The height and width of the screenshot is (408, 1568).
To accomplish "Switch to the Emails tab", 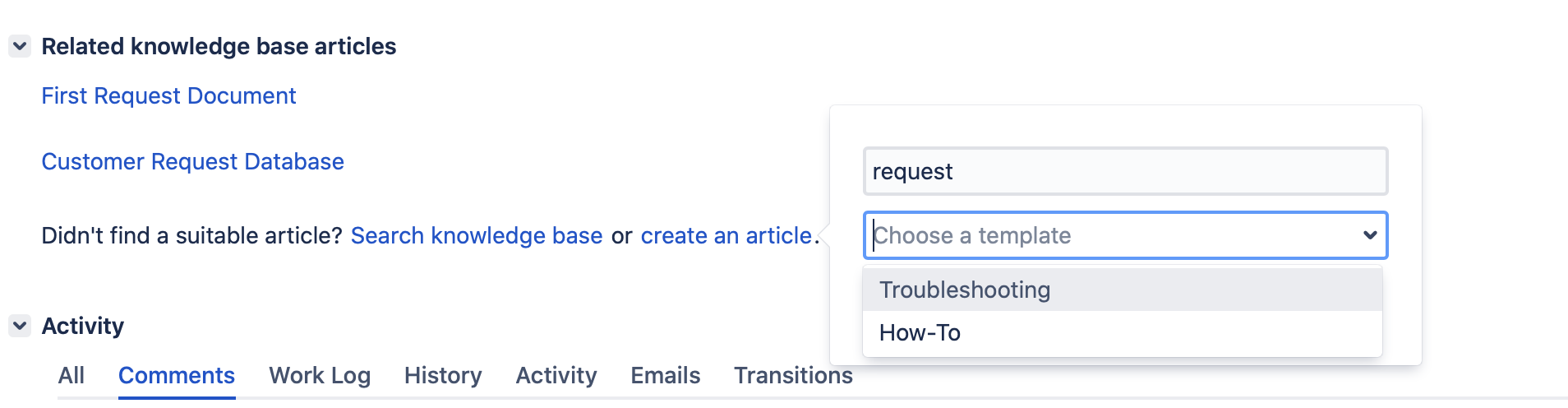I will (x=666, y=376).
